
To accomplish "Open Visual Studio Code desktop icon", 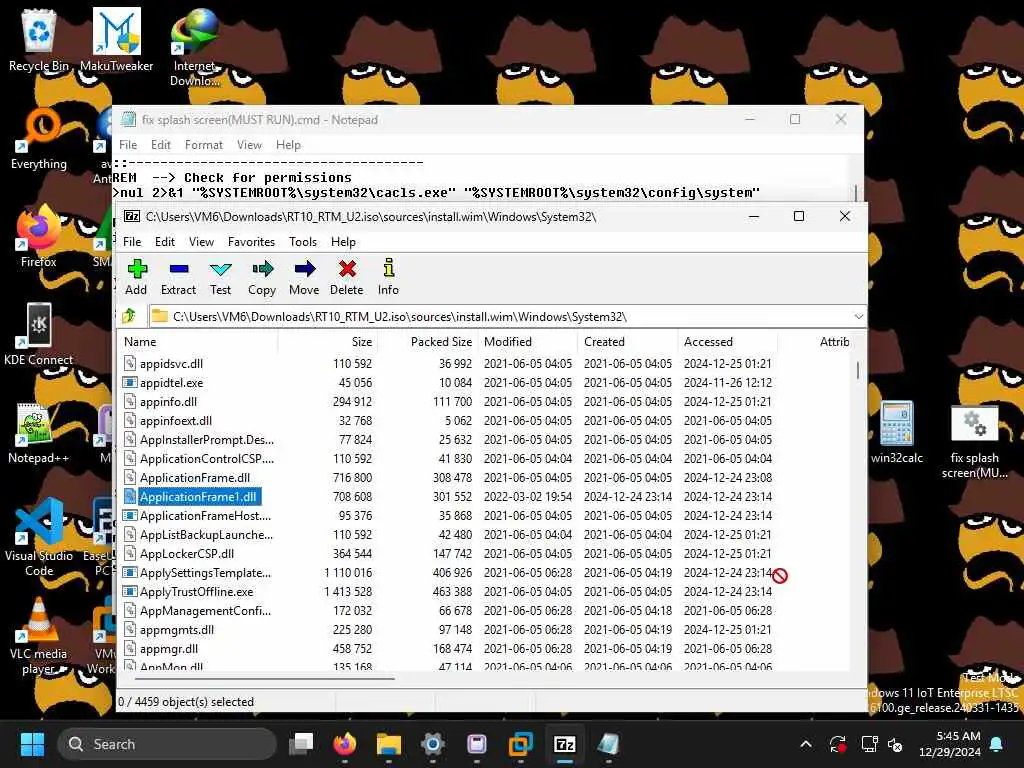I will [39, 537].
